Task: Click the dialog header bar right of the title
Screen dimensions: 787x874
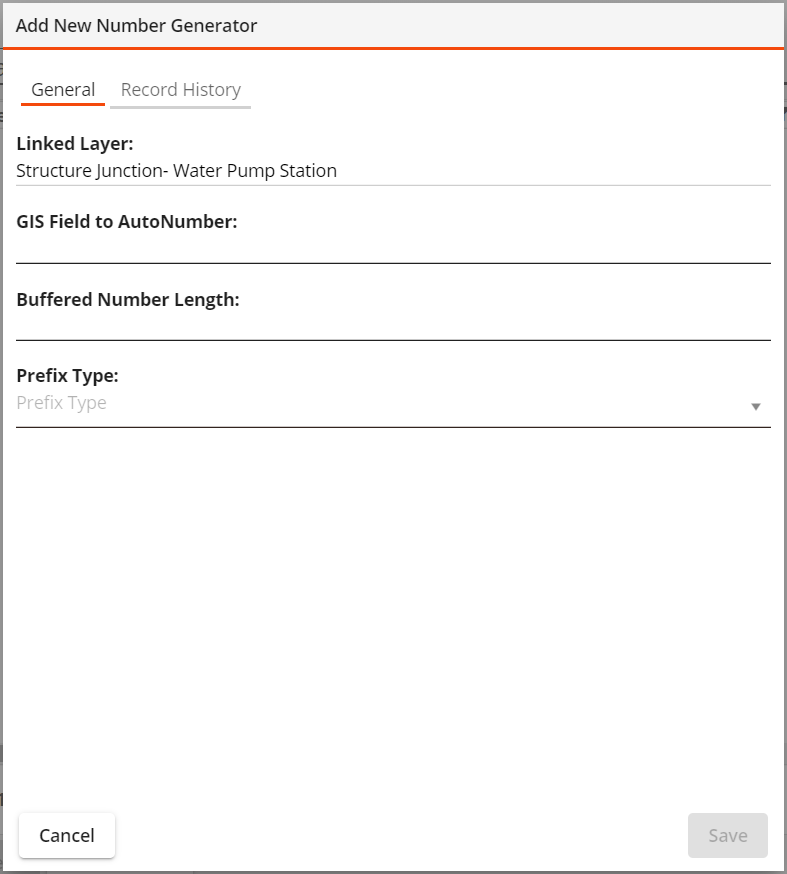Action: (x=518, y=26)
